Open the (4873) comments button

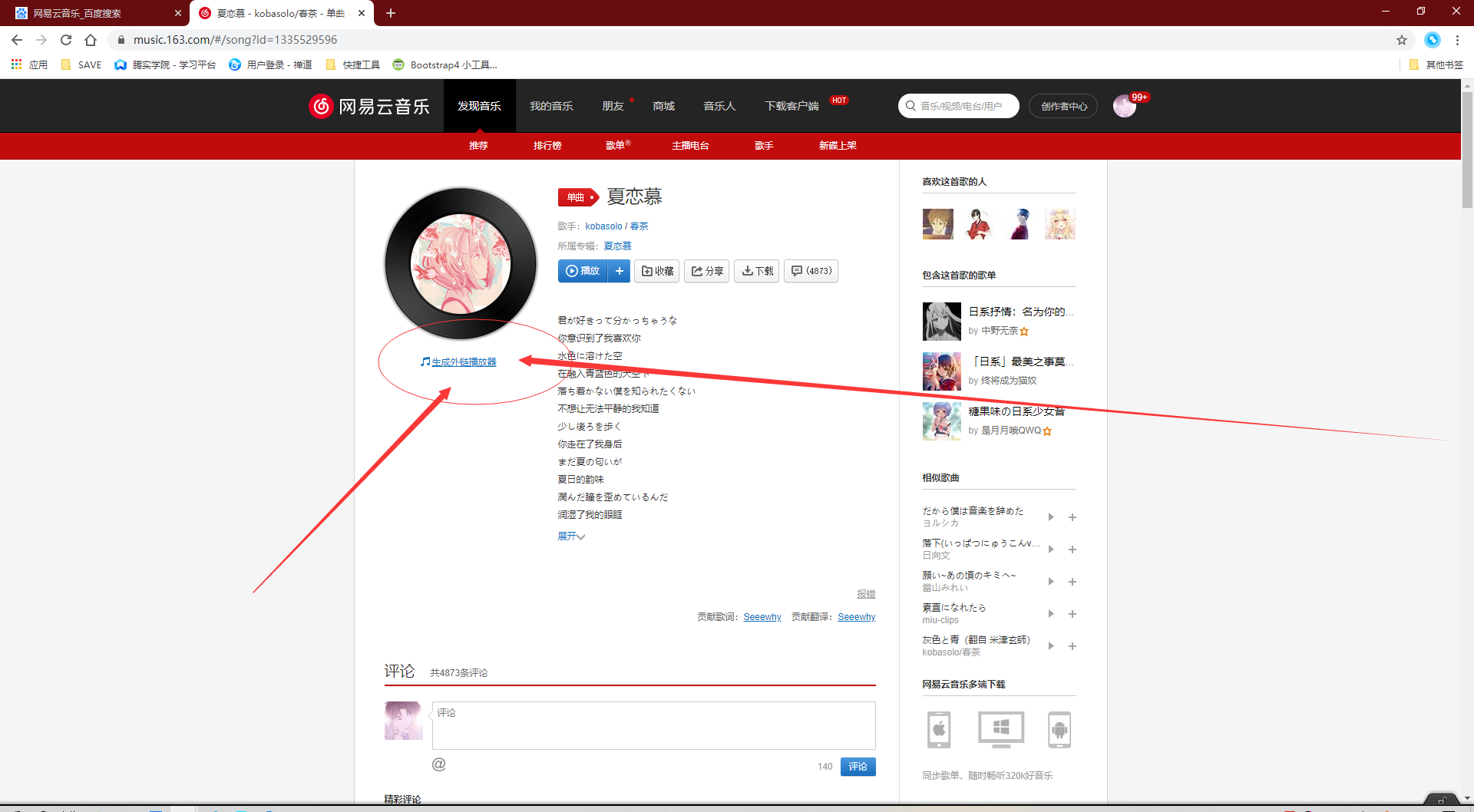click(811, 271)
